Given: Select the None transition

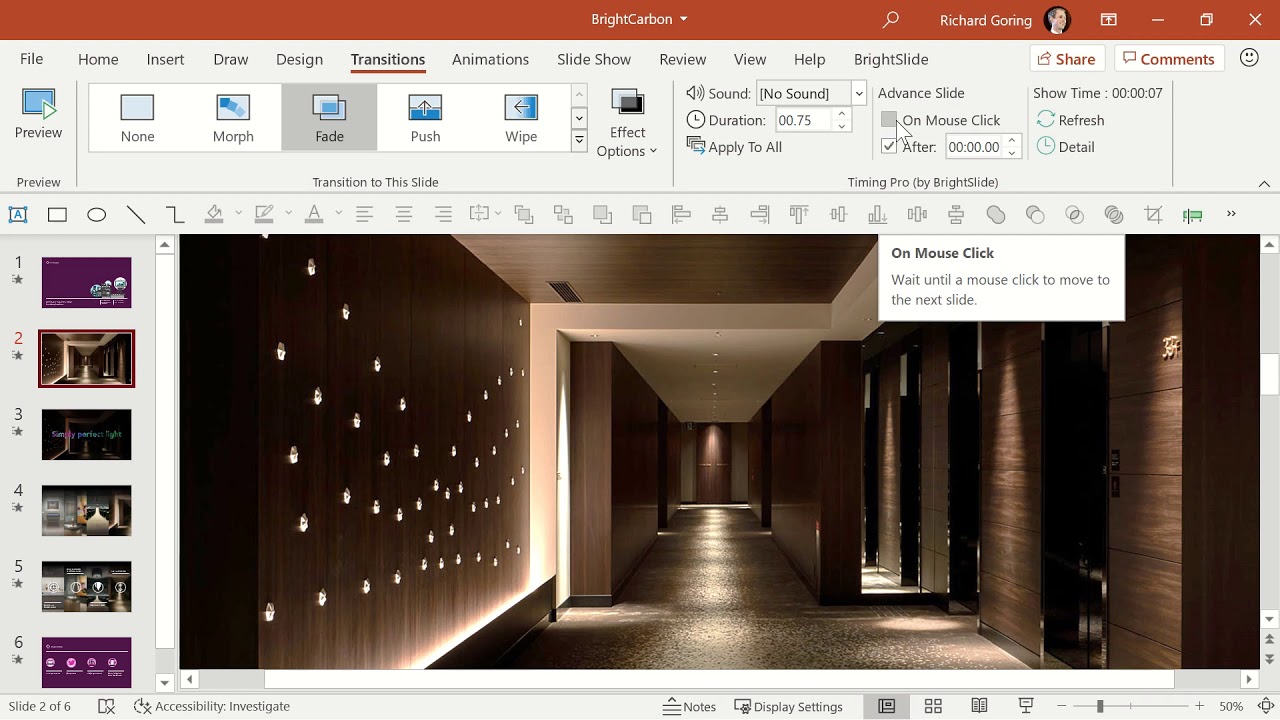Looking at the screenshot, I should tap(137, 118).
